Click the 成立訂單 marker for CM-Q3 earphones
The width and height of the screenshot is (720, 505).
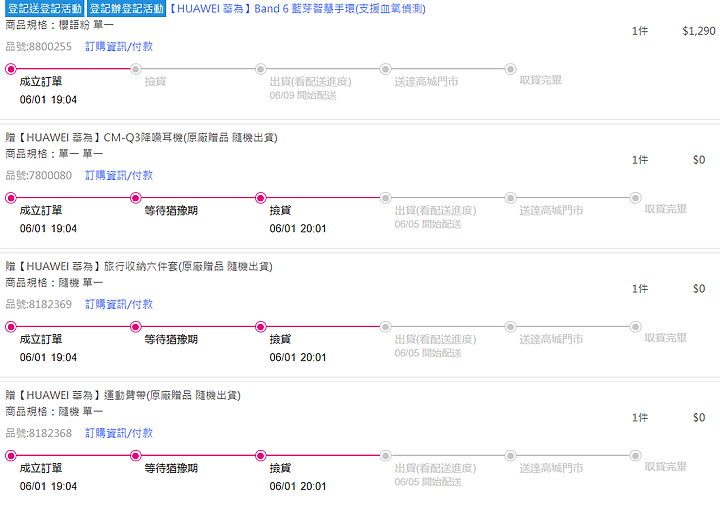[11, 198]
